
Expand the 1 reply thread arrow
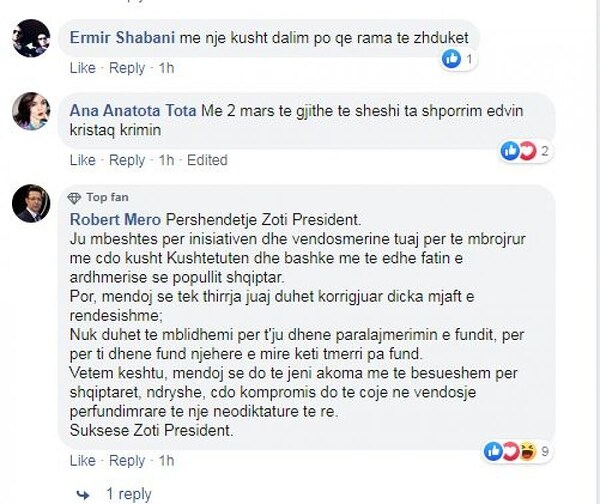pos(87,493)
